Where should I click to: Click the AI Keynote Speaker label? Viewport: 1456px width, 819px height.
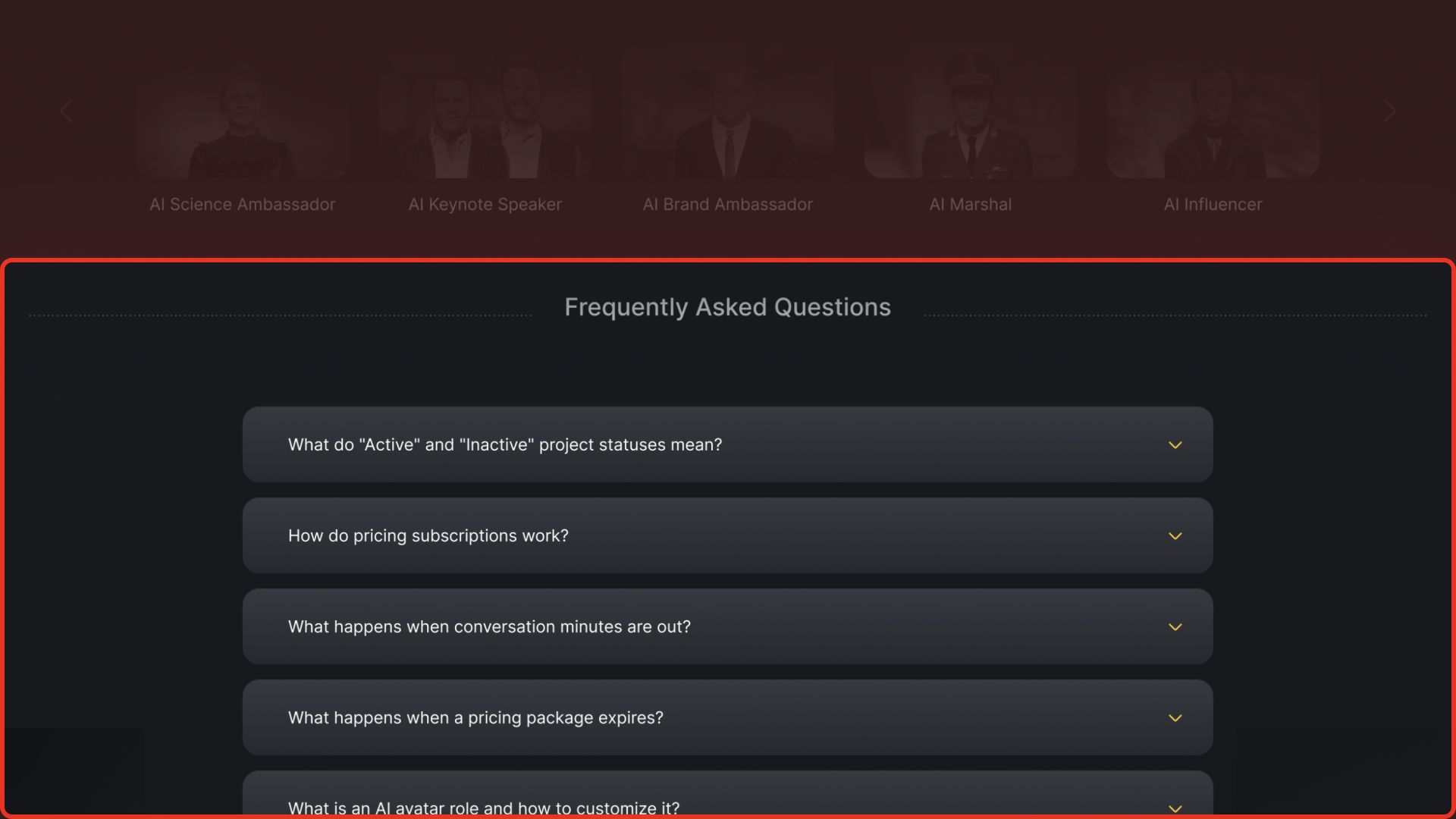[485, 205]
